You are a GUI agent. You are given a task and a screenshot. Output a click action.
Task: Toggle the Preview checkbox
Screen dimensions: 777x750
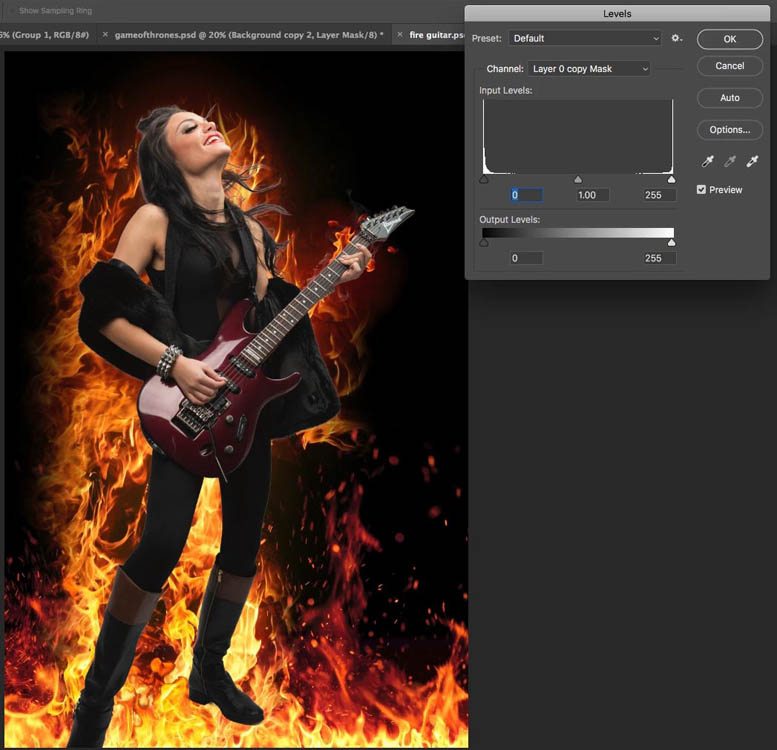[x=701, y=189]
